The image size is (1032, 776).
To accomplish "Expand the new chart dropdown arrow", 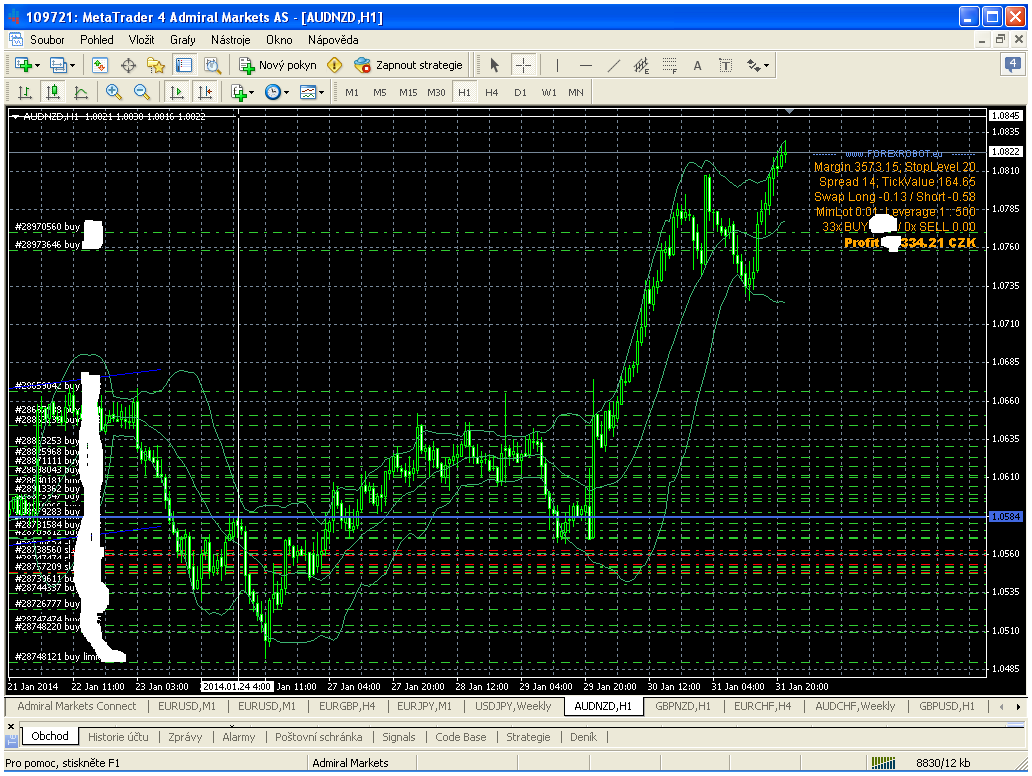I will [38, 65].
